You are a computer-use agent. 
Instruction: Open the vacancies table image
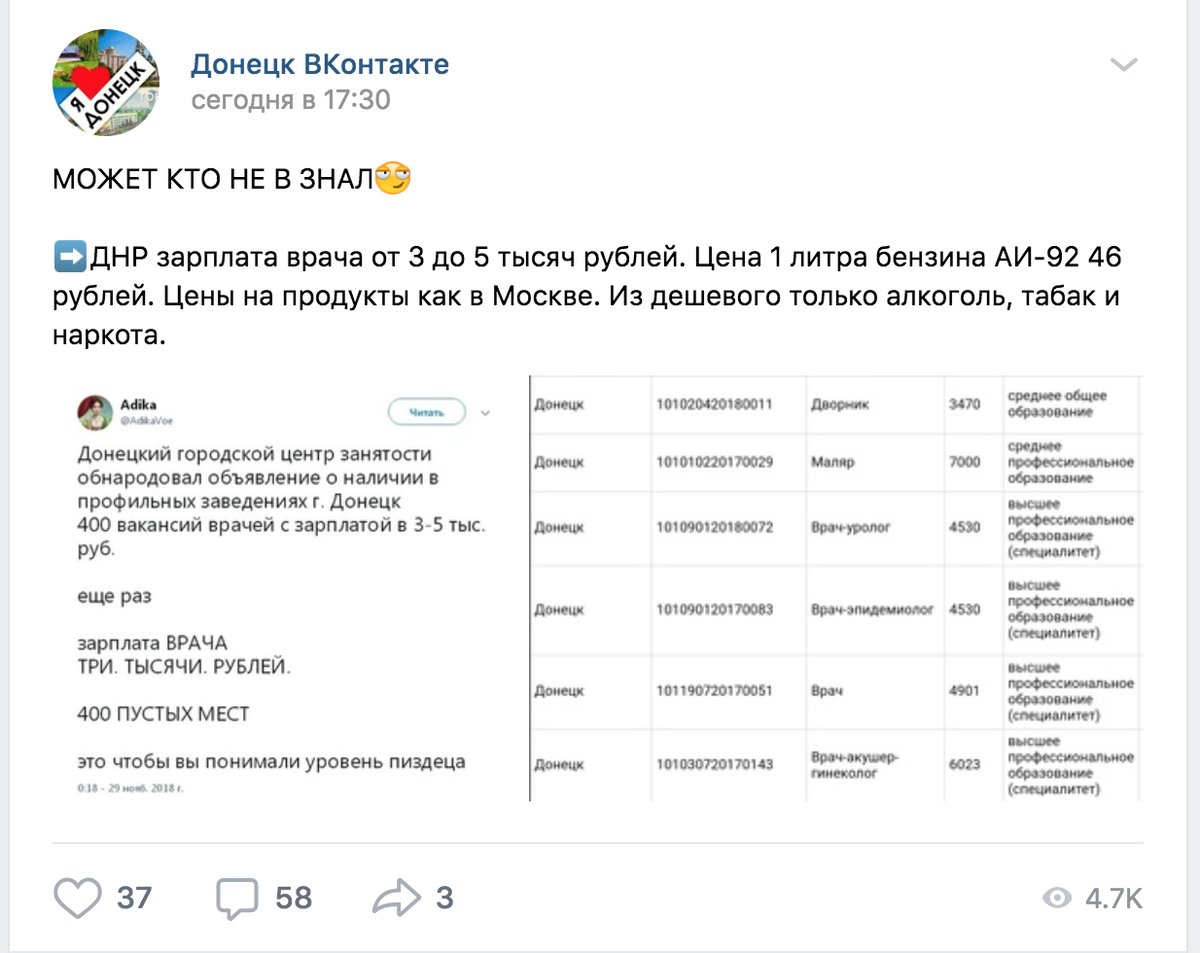835,588
